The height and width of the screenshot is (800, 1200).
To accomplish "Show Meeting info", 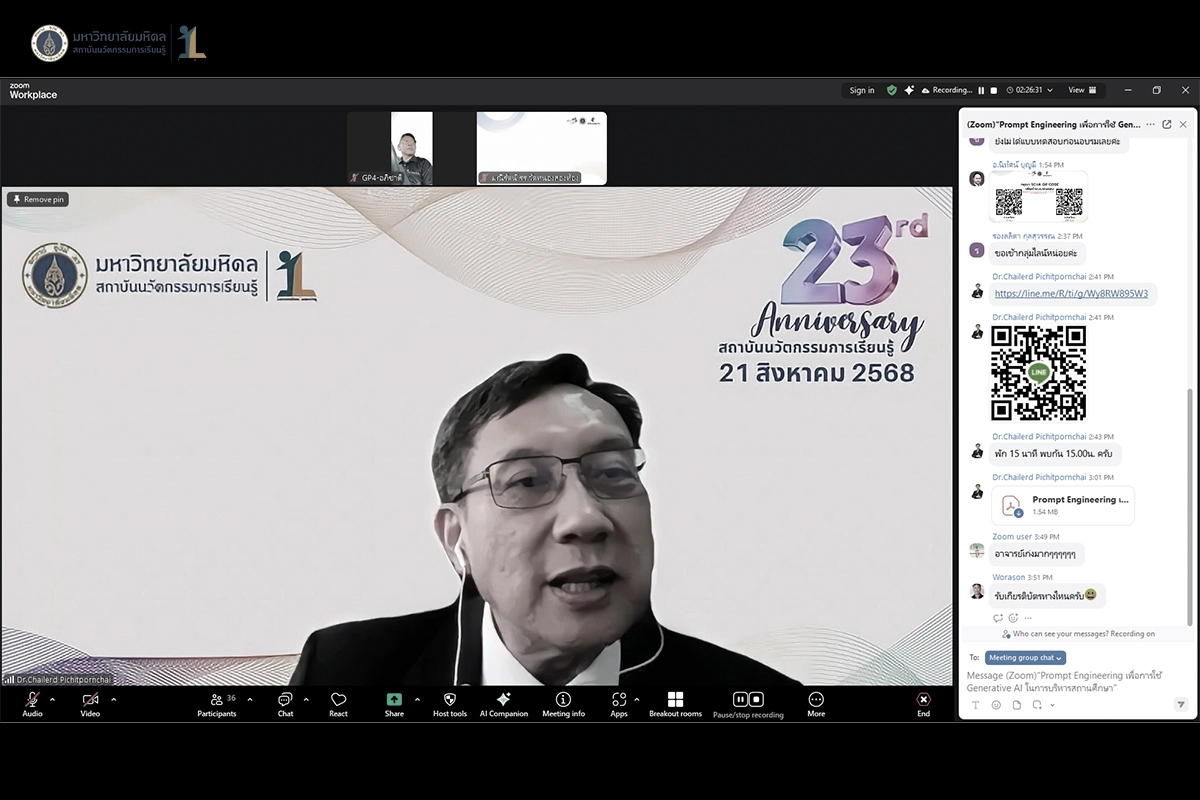I will point(563,700).
